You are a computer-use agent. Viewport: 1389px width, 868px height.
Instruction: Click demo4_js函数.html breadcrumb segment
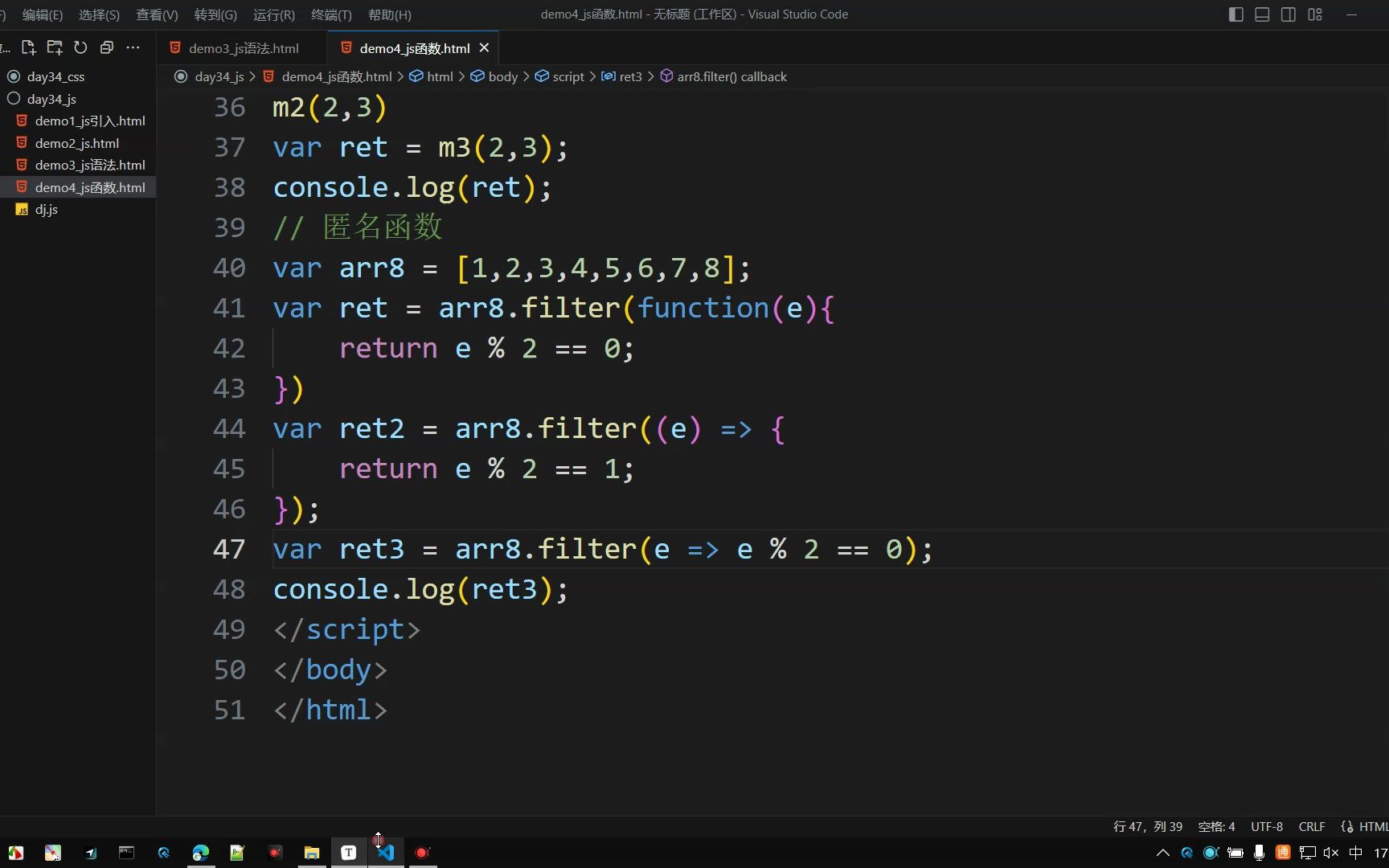pyautogui.click(x=336, y=76)
